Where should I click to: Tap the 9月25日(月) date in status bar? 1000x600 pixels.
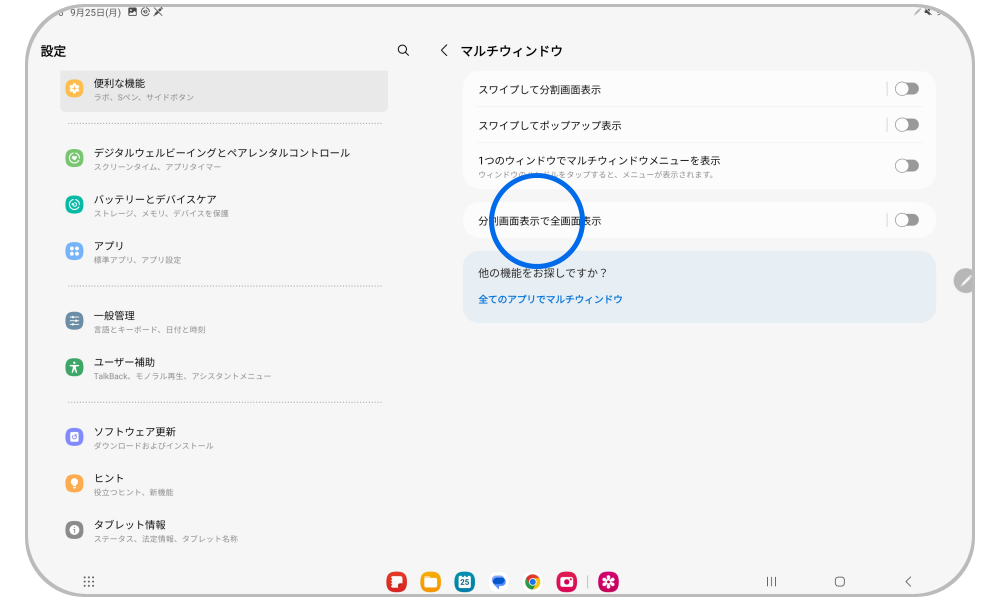(x=95, y=12)
